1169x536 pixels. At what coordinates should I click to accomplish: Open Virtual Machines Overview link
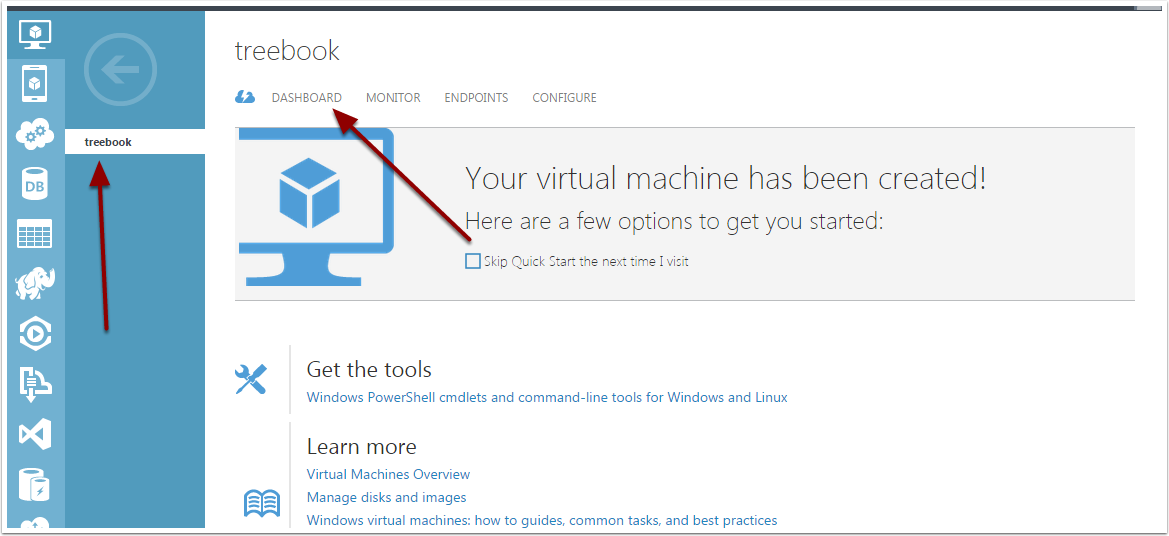click(388, 474)
